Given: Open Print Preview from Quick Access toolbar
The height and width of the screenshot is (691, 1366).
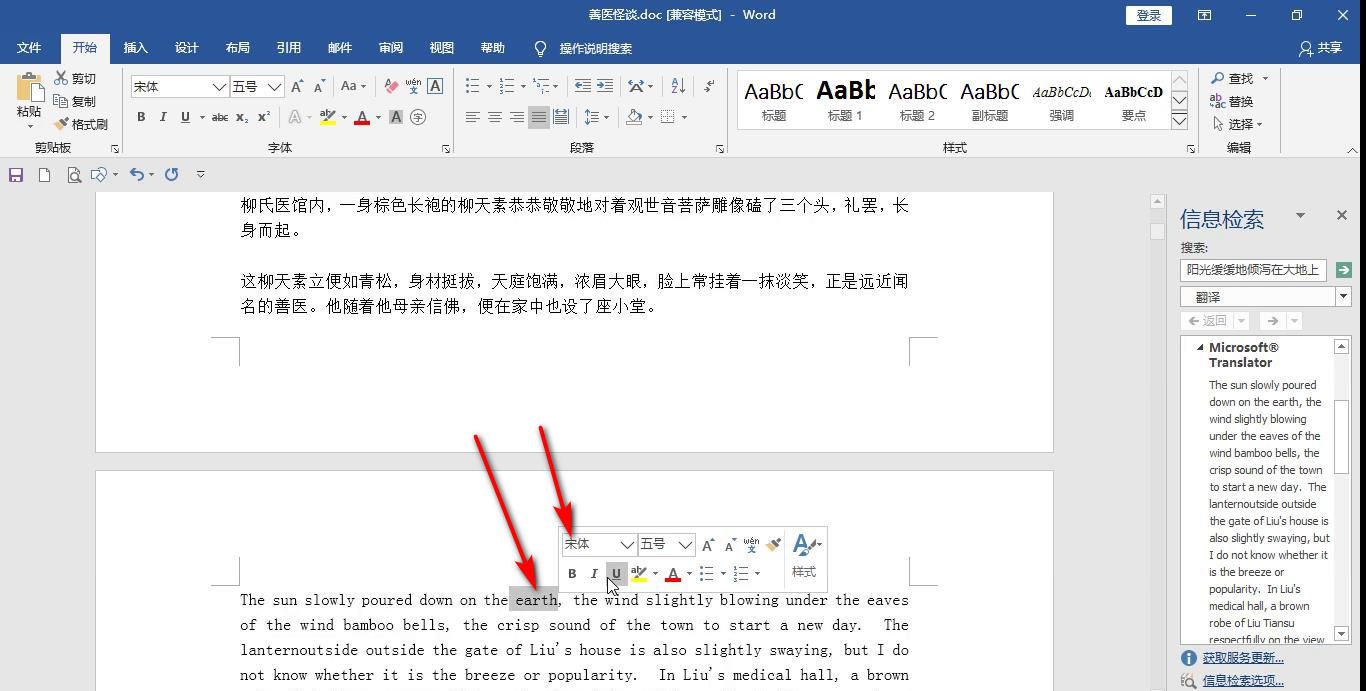Looking at the screenshot, I should click(x=74, y=175).
